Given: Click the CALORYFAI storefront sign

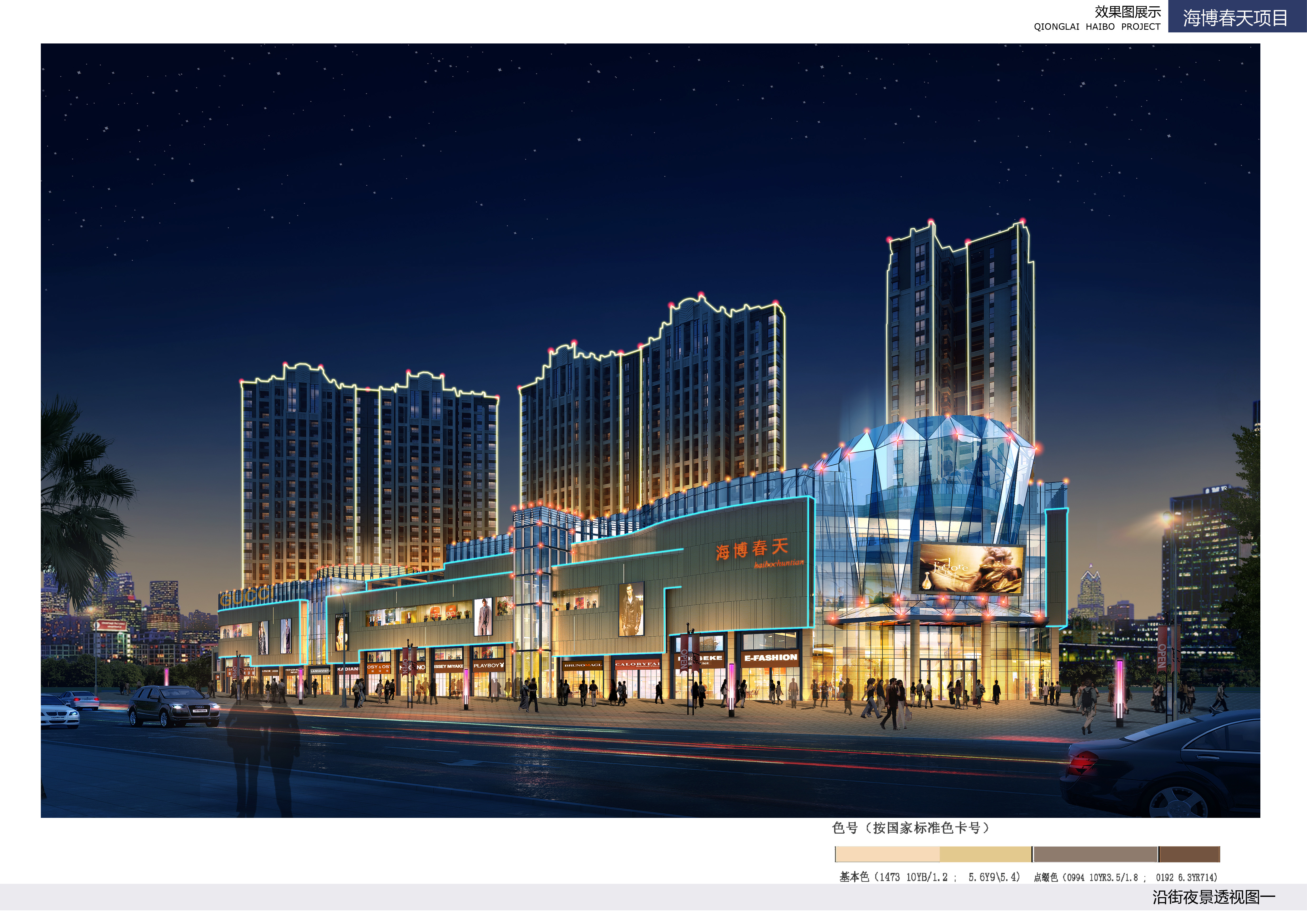Looking at the screenshot, I should pyautogui.click(x=638, y=664).
